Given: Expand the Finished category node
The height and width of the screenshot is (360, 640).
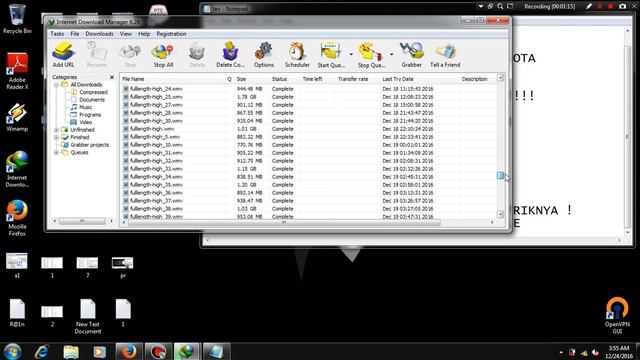Looking at the screenshot, I should click(x=56, y=137).
